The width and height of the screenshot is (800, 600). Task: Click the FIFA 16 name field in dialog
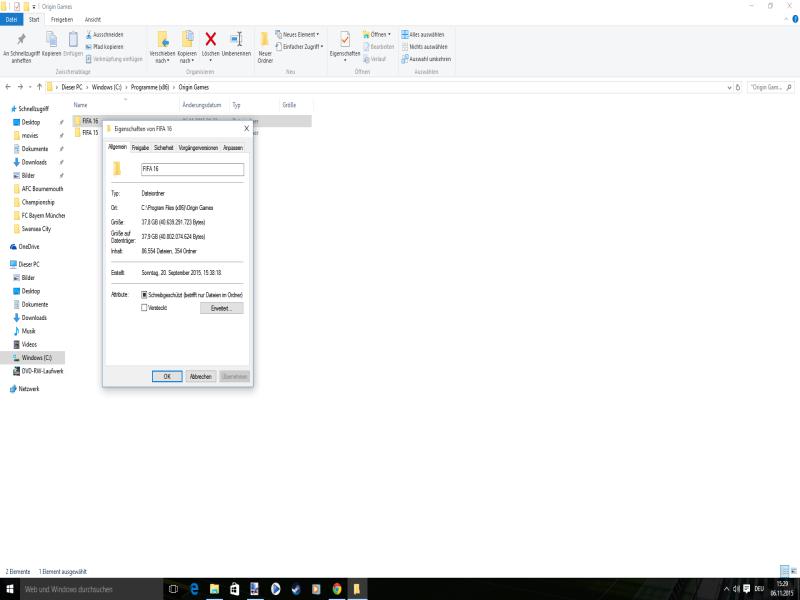[x=192, y=169]
